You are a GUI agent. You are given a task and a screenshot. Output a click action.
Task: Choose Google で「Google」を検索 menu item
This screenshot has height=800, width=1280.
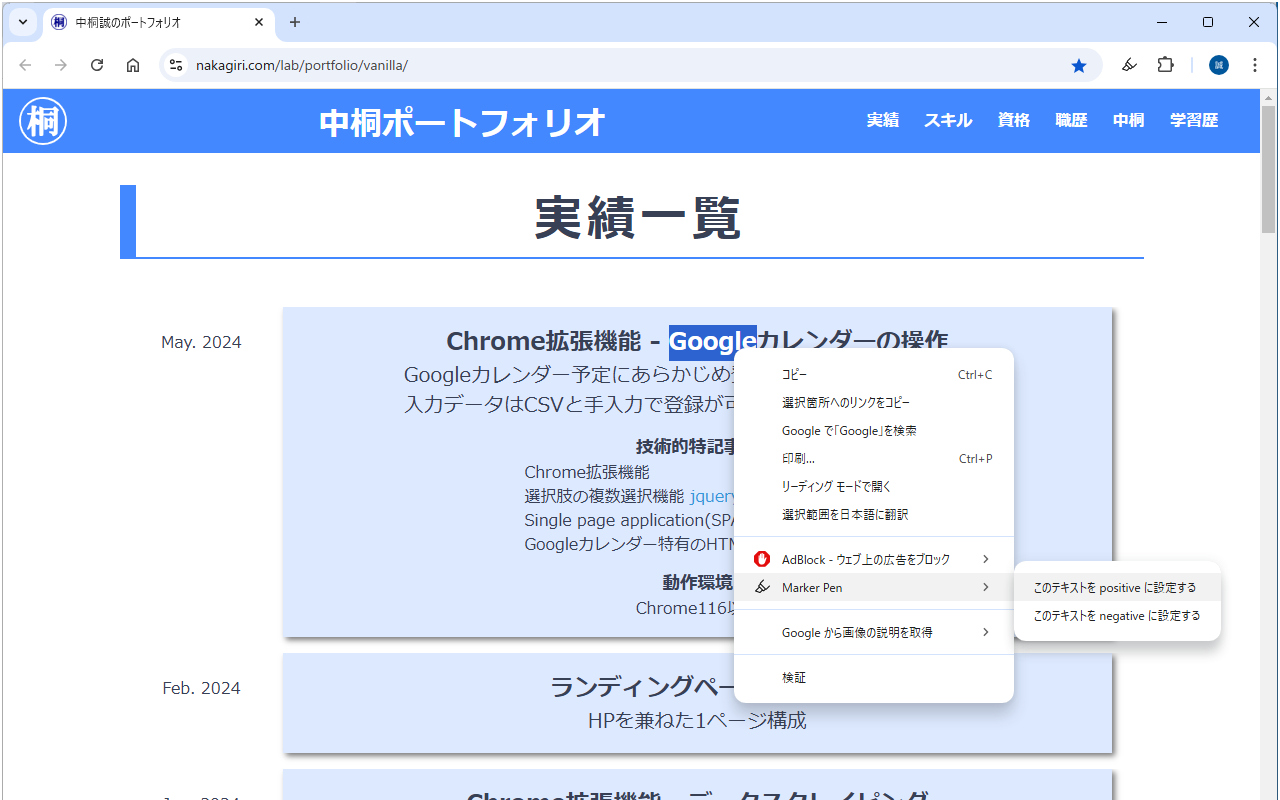(874, 431)
